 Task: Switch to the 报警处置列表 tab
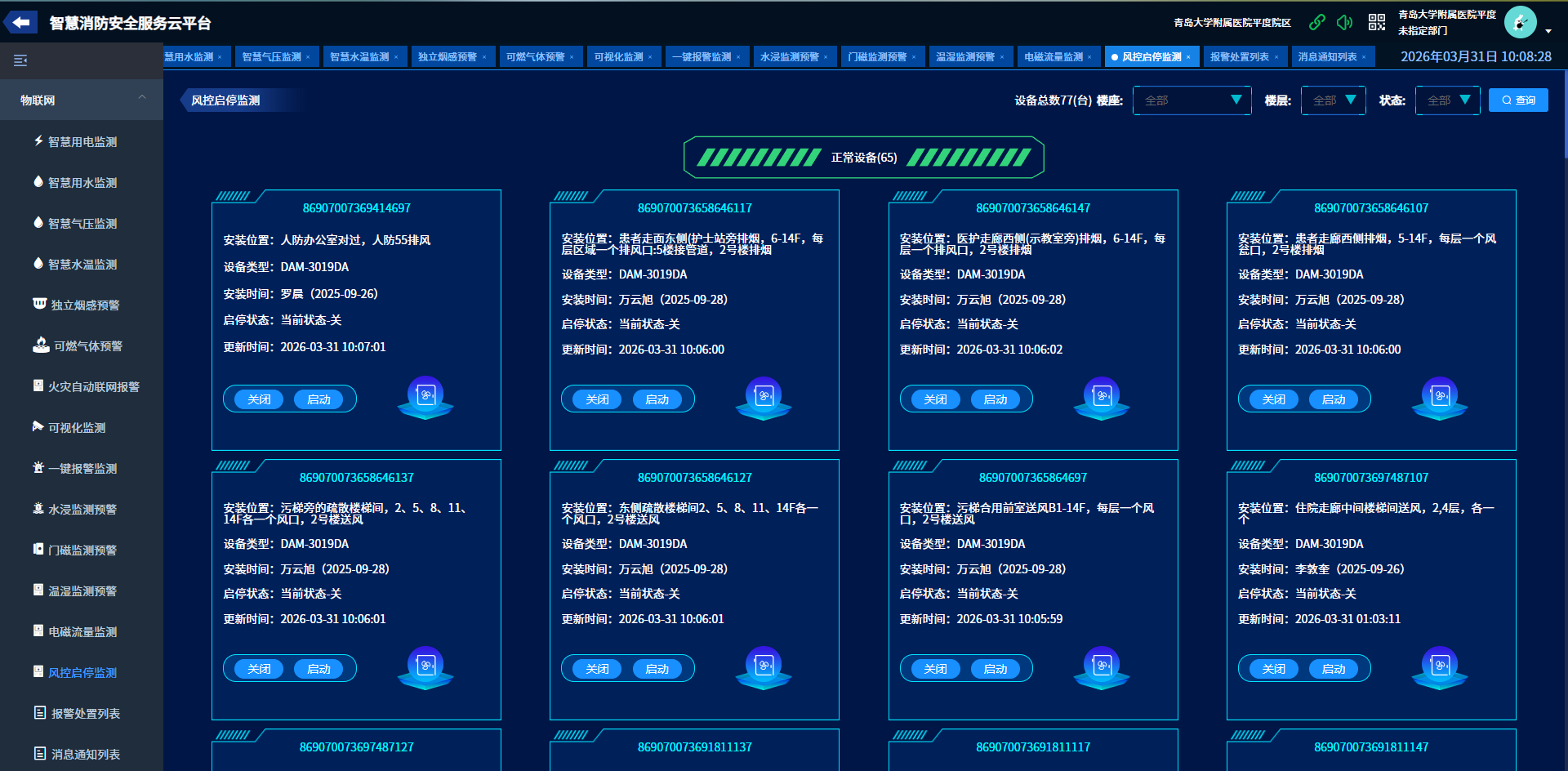tap(1239, 57)
